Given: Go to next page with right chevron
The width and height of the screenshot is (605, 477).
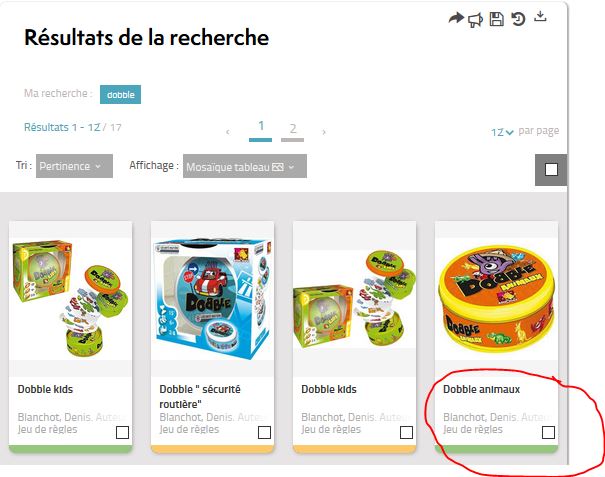Looking at the screenshot, I should coord(324,132).
